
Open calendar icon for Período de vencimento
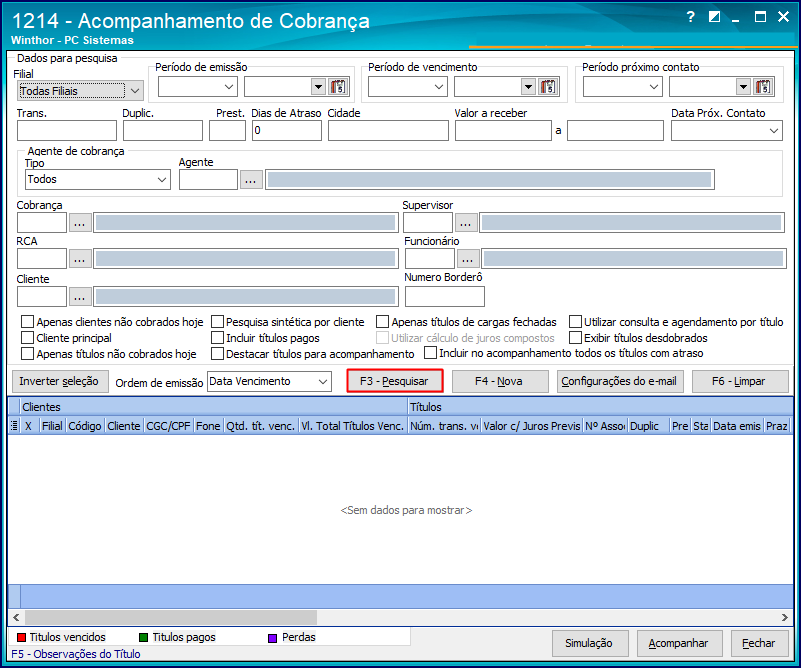(548, 87)
